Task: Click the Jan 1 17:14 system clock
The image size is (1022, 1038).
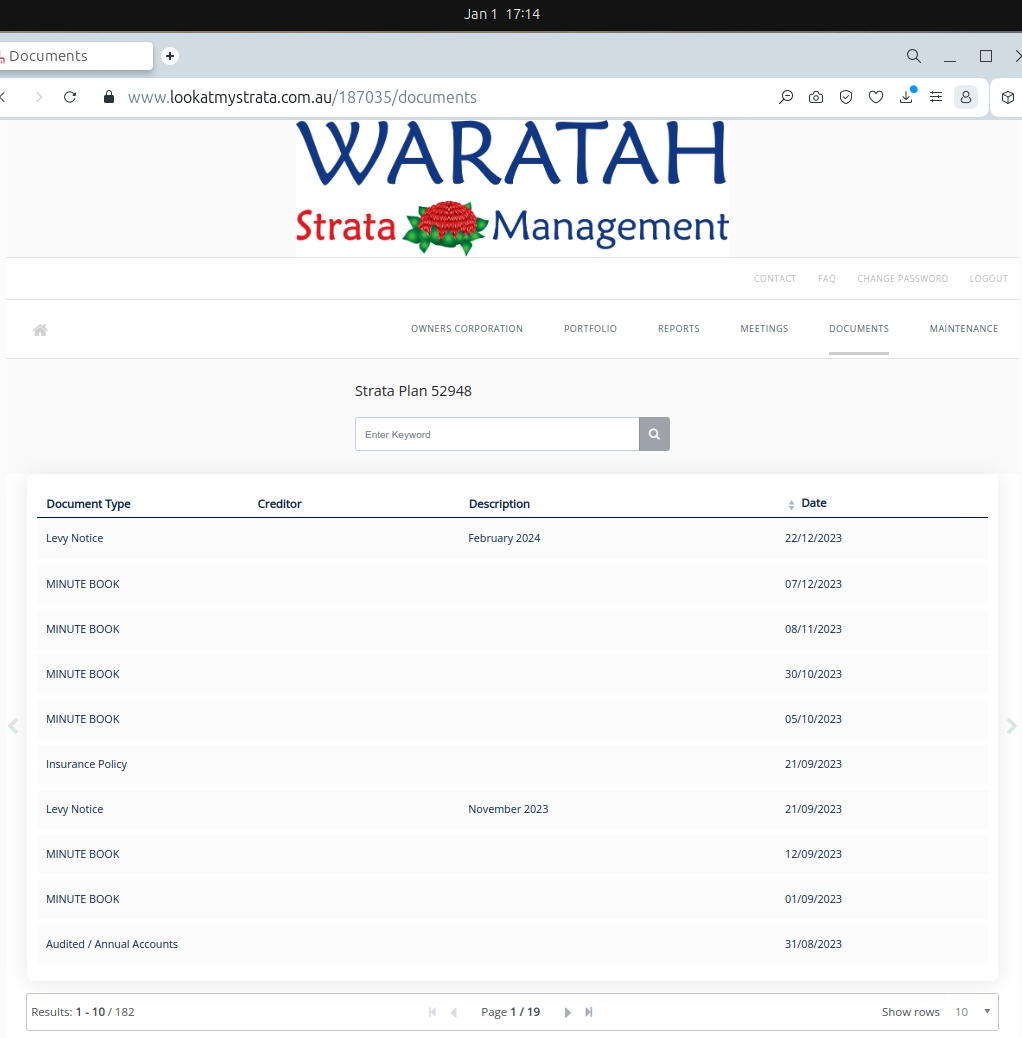Action: tap(502, 14)
